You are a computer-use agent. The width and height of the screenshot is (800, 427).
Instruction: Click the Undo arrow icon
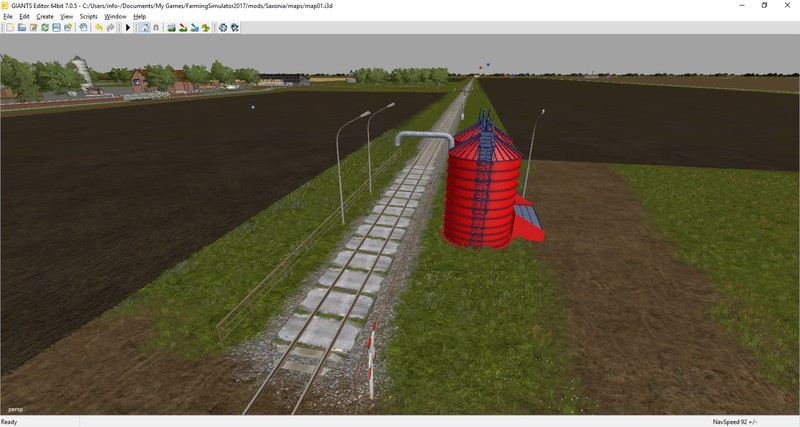pyautogui.click(x=98, y=27)
